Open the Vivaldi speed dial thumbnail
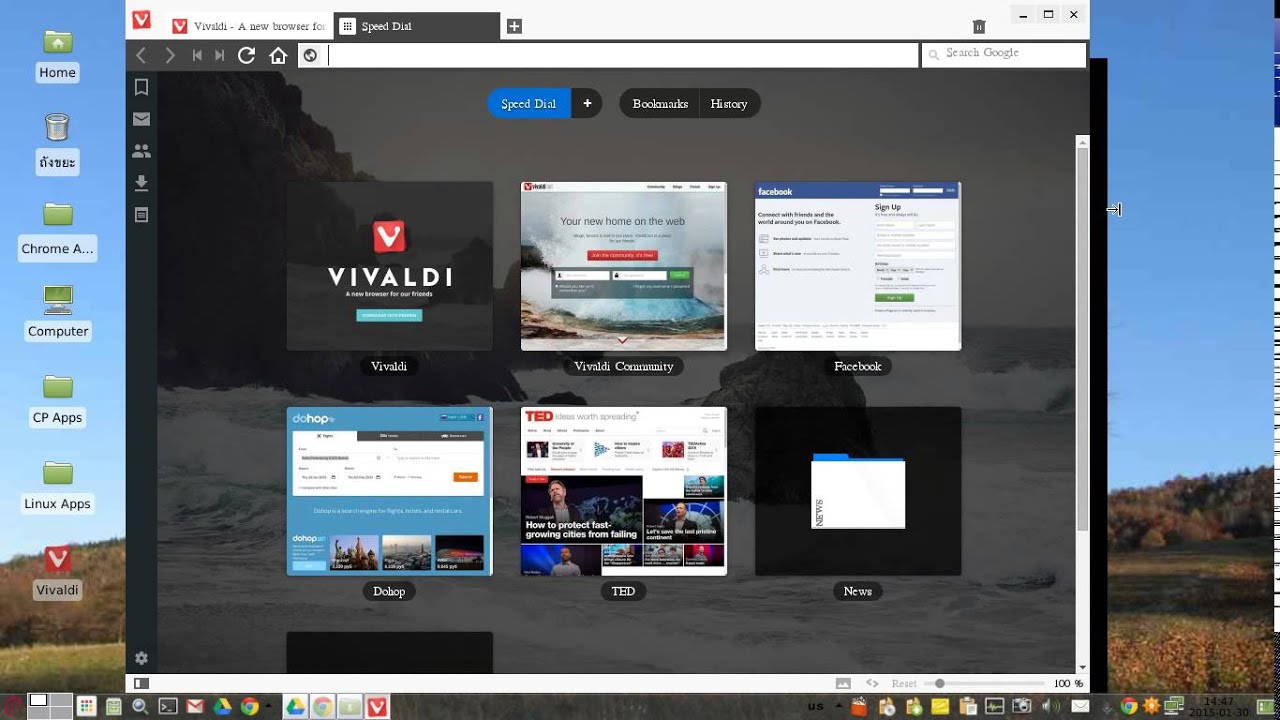Screen dimensions: 1280x720 (389, 266)
